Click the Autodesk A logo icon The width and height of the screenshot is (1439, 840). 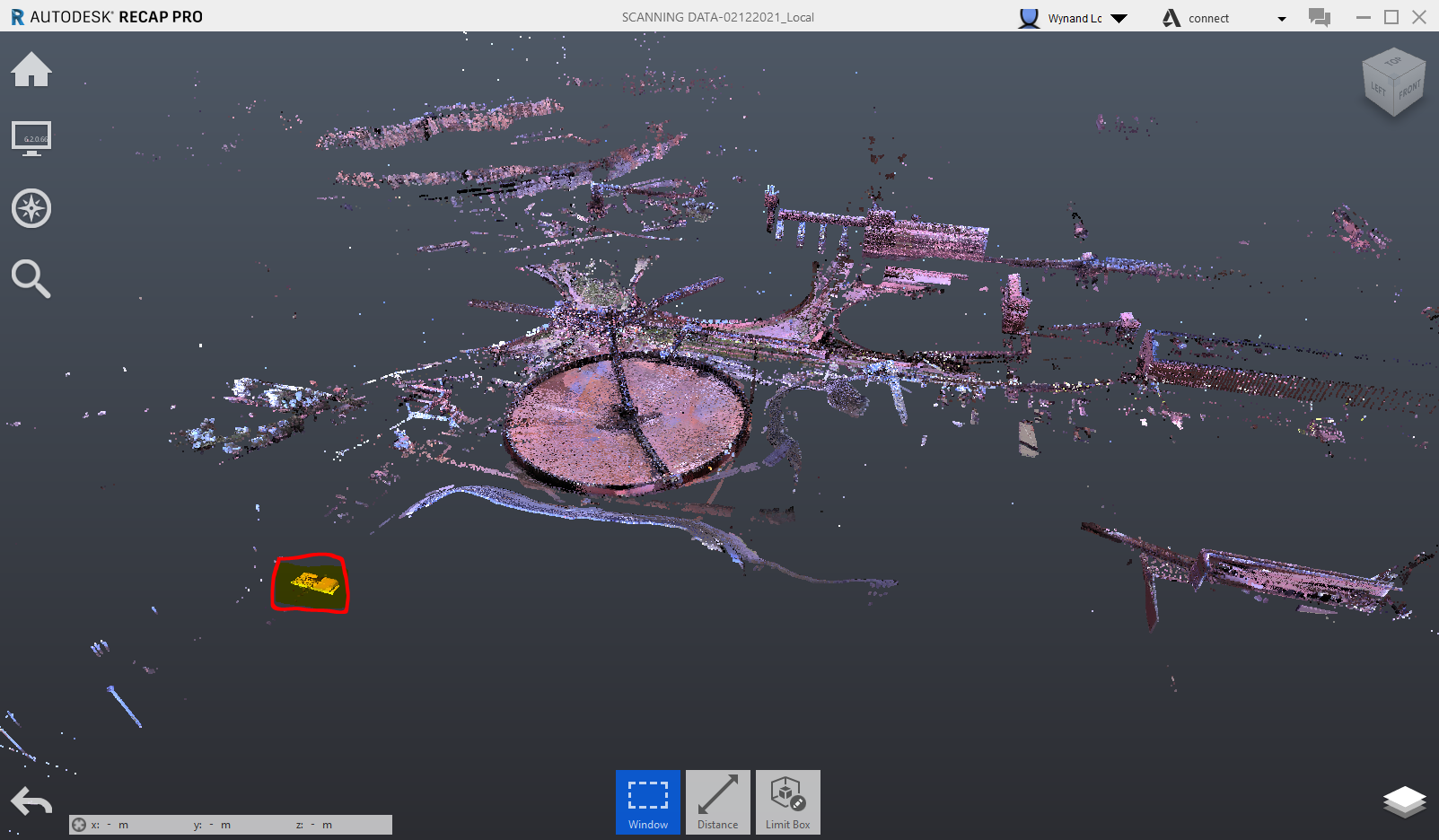[1171, 18]
